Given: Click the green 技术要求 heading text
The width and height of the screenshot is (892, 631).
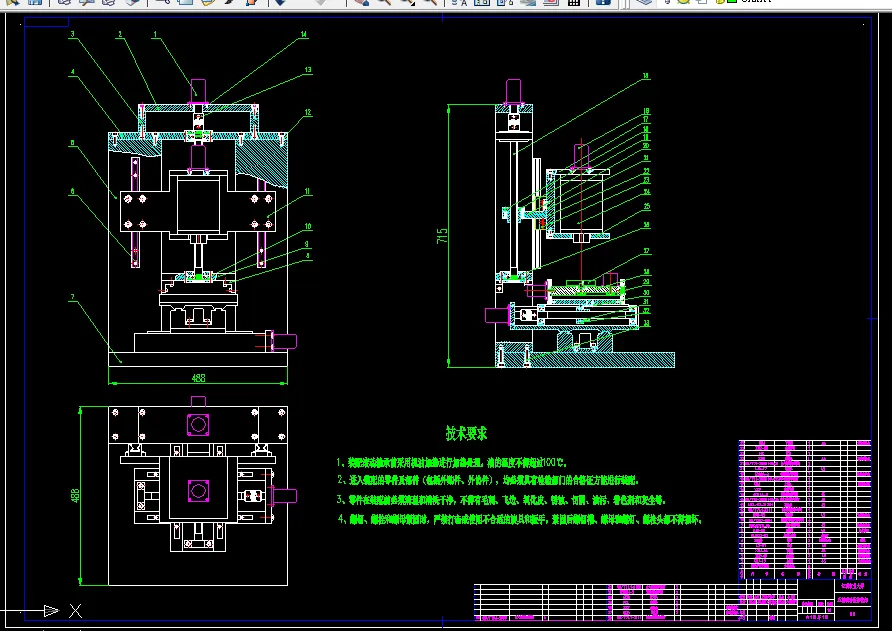Looking at the screenshot, I should (x=466, y=434).
